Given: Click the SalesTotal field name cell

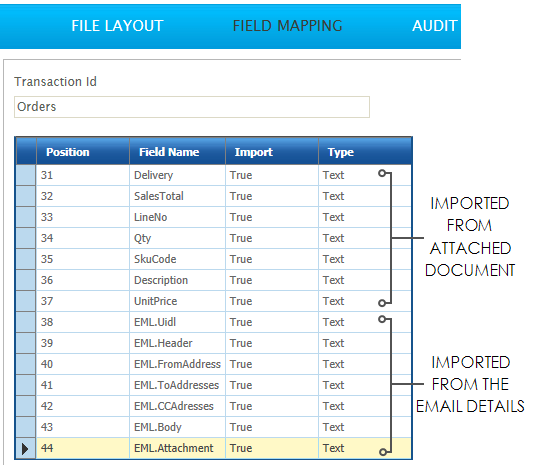Looking at the screenshot, I should click(x=177, y=196).
